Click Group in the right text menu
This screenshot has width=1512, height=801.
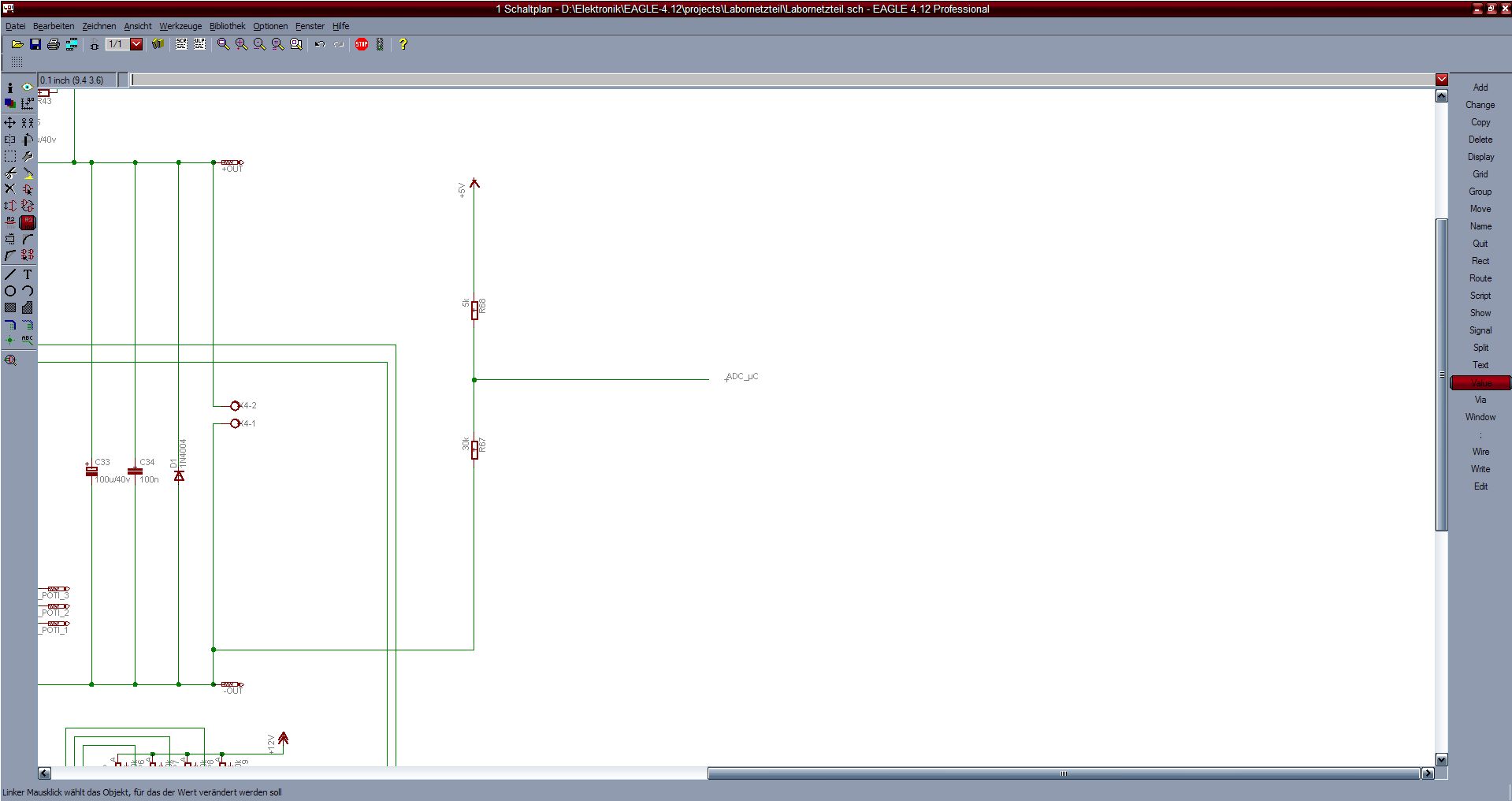click(x=1480, y=192)
